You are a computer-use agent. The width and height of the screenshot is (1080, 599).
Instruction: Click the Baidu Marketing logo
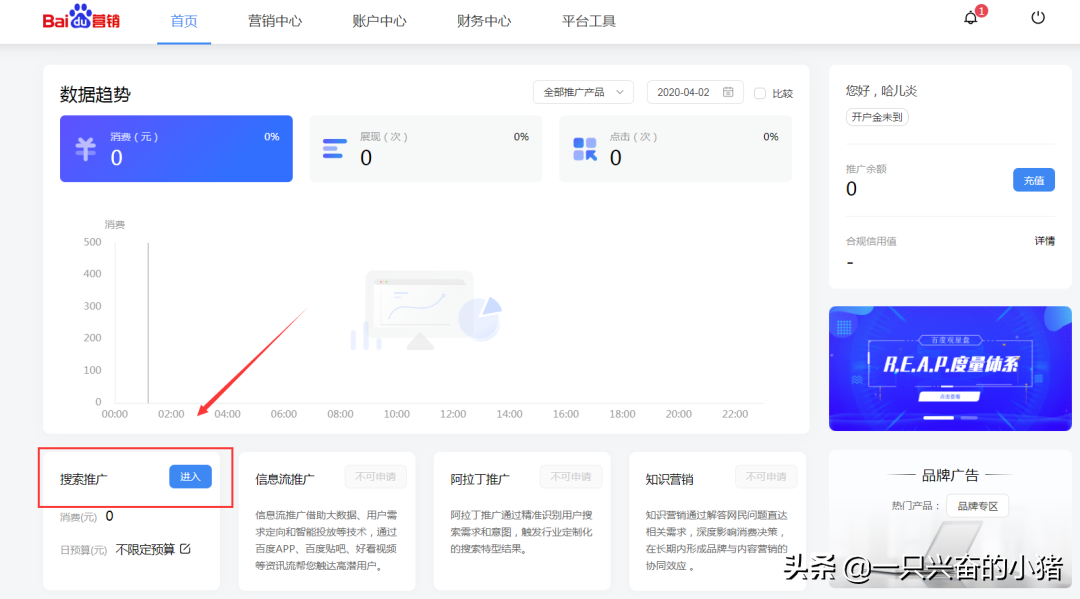tap(81, 20)
